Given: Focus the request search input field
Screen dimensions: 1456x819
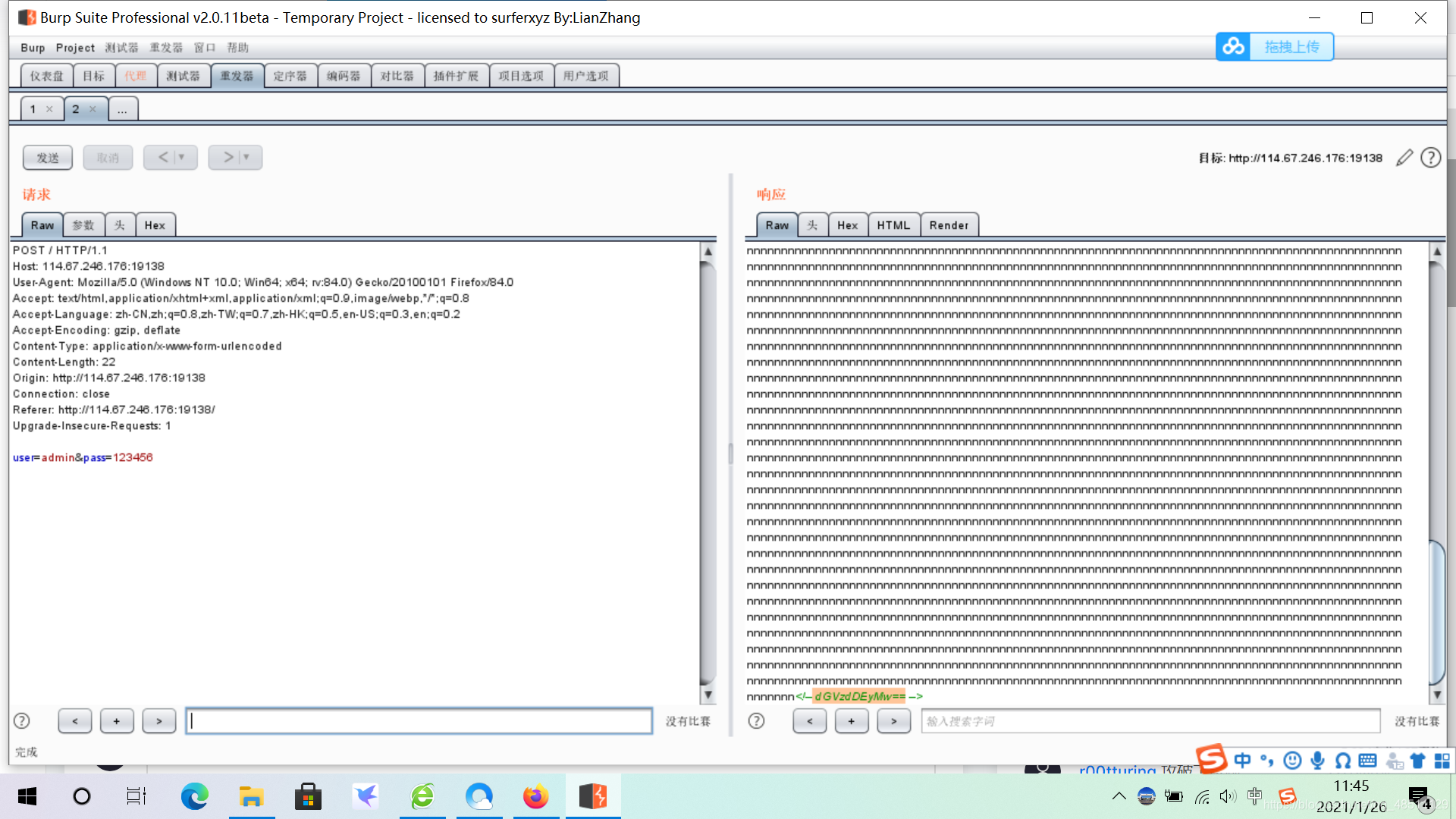Looking at the screenshot, I should pyautogui.click(x=419, y=721).
